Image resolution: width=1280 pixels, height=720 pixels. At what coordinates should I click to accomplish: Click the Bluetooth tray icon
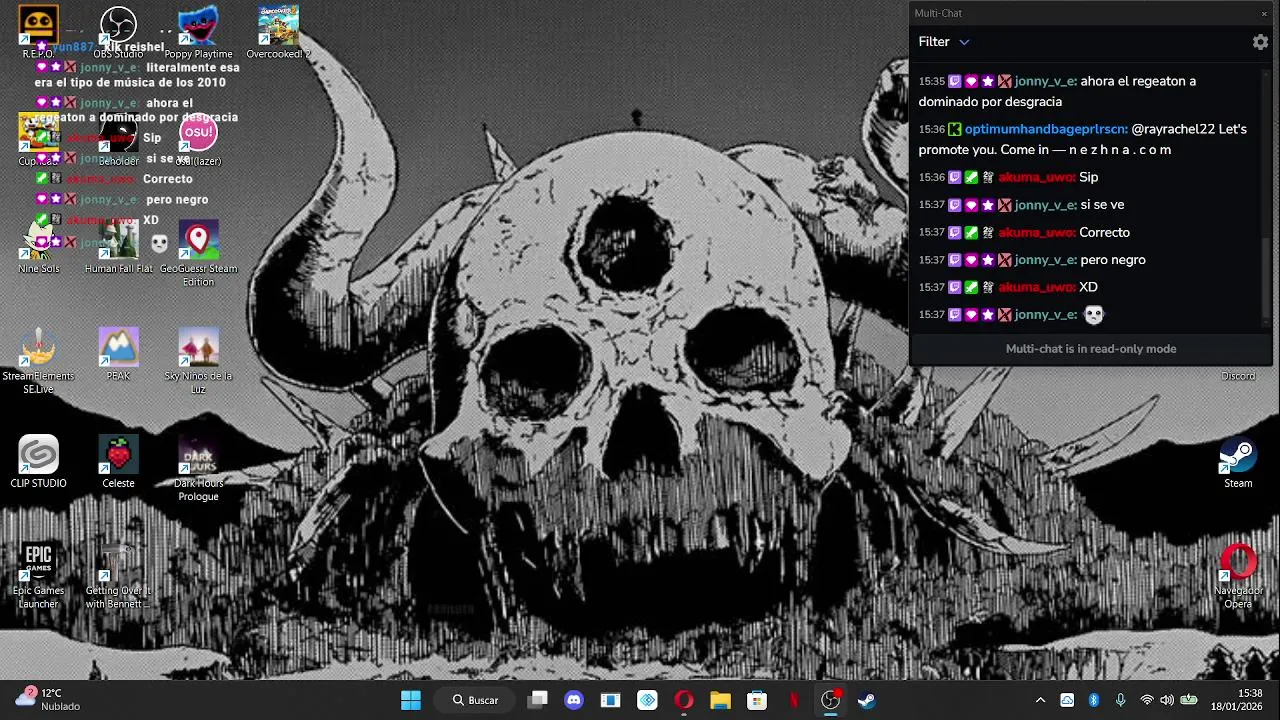point(1094,700)
